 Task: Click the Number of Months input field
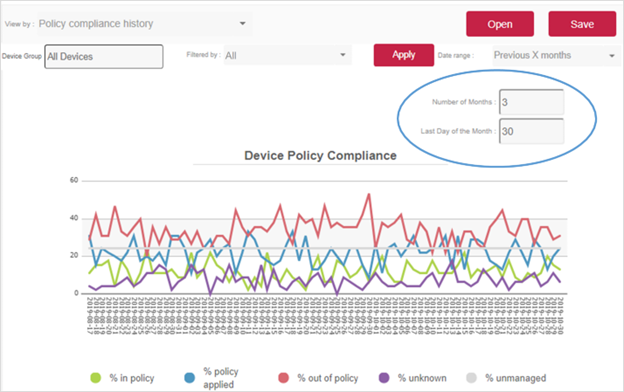click(x=532, y=102)
